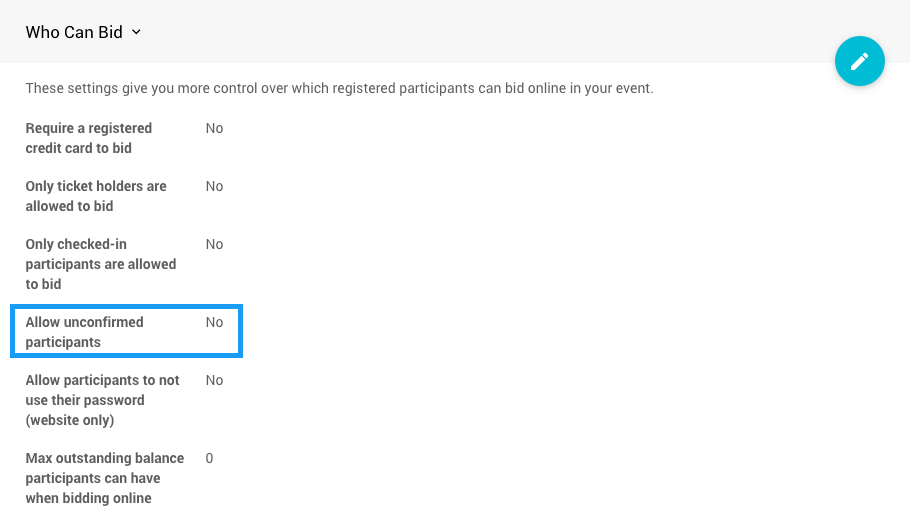Select Only checked-in participants are allowed label
The image size is (910, 531).
(x=100, y=264)
